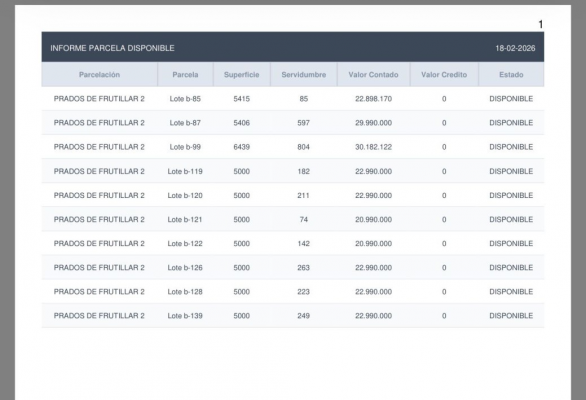
Task: Click the Lote b-99 parcel entry
Action: point(185,147)
